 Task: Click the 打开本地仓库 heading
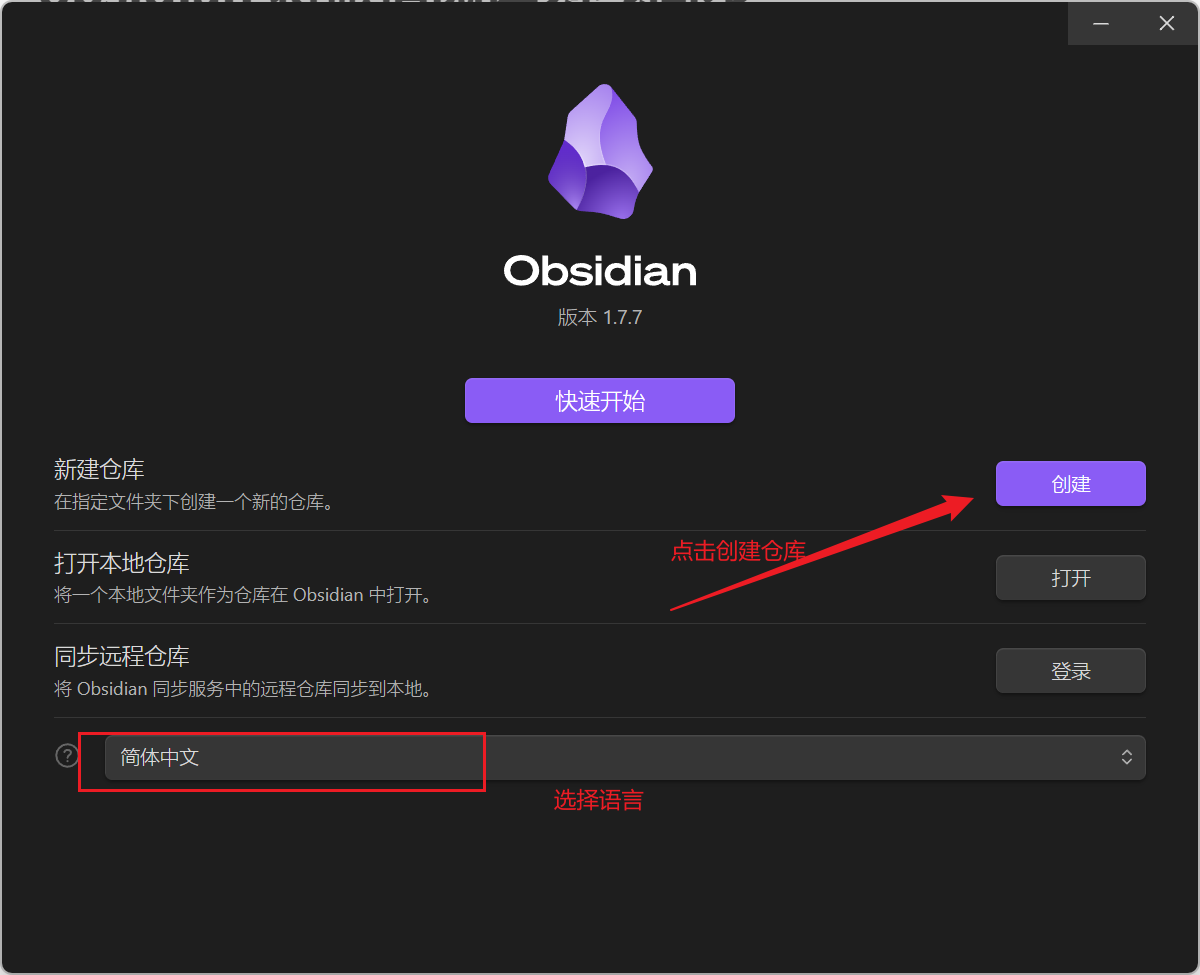pos(122,563)
